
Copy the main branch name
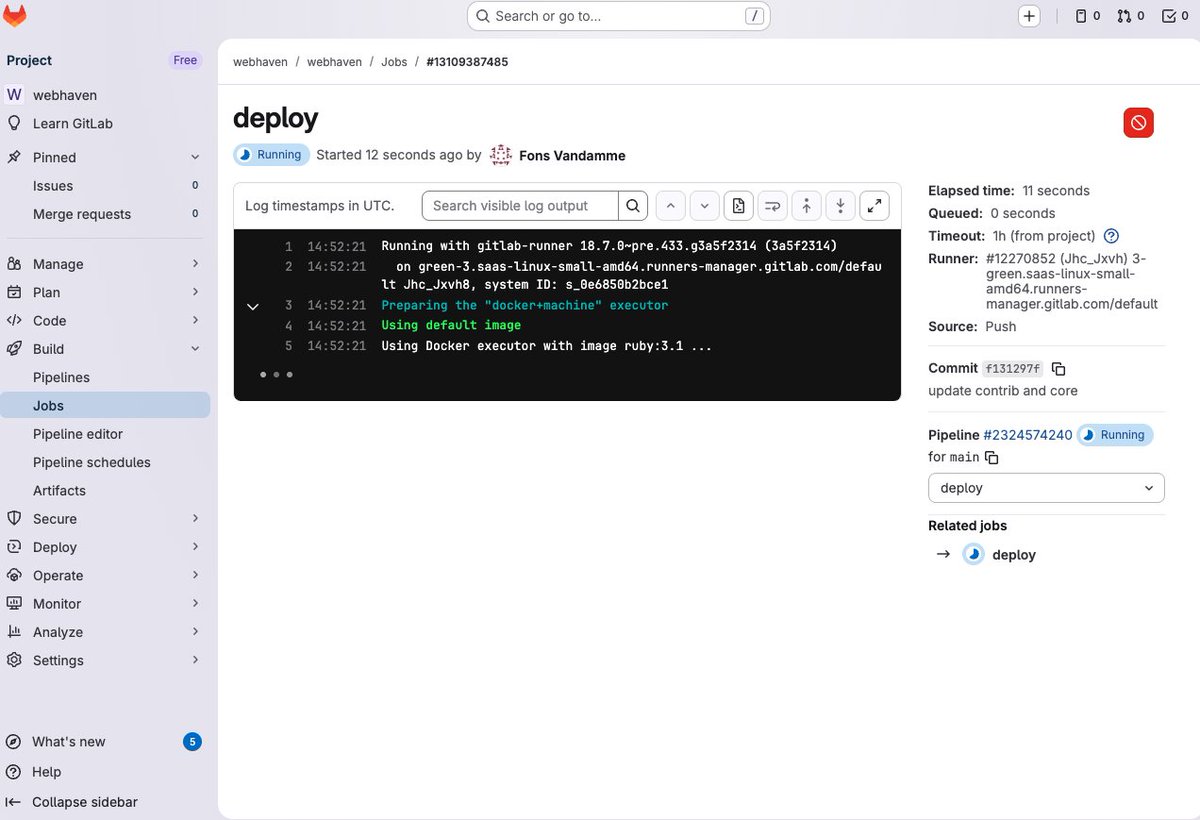point(992,457)
